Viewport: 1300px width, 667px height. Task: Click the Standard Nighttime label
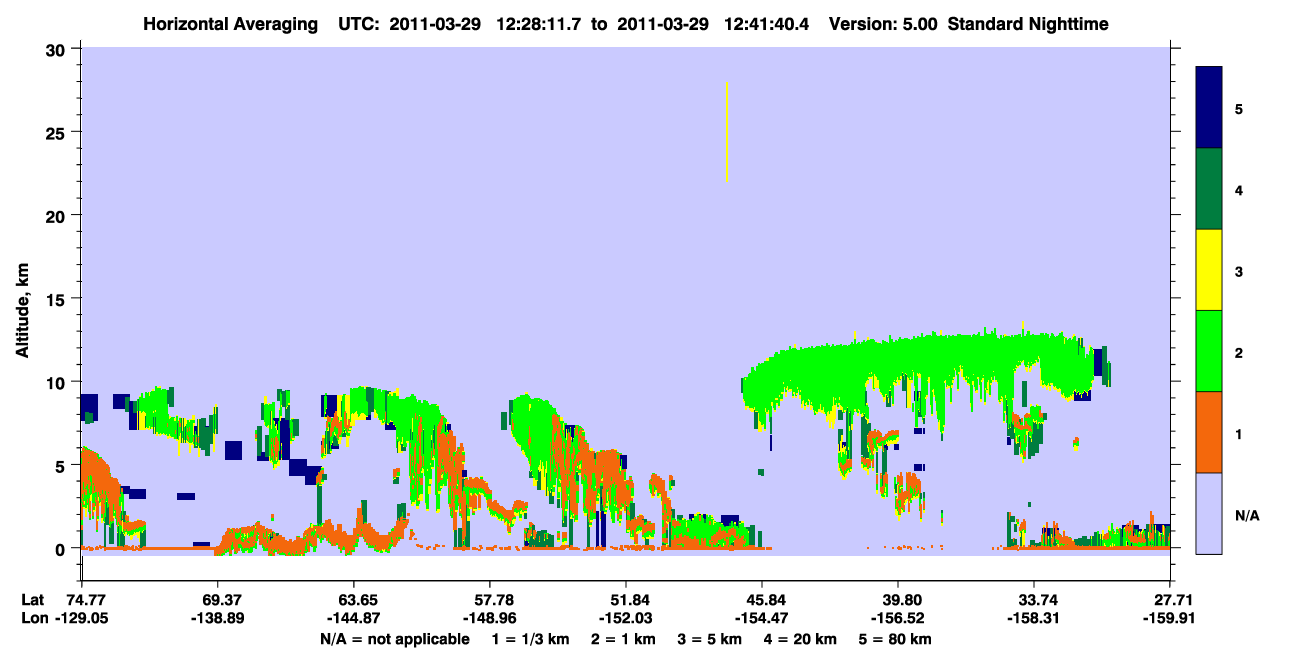coord(1028,23)
